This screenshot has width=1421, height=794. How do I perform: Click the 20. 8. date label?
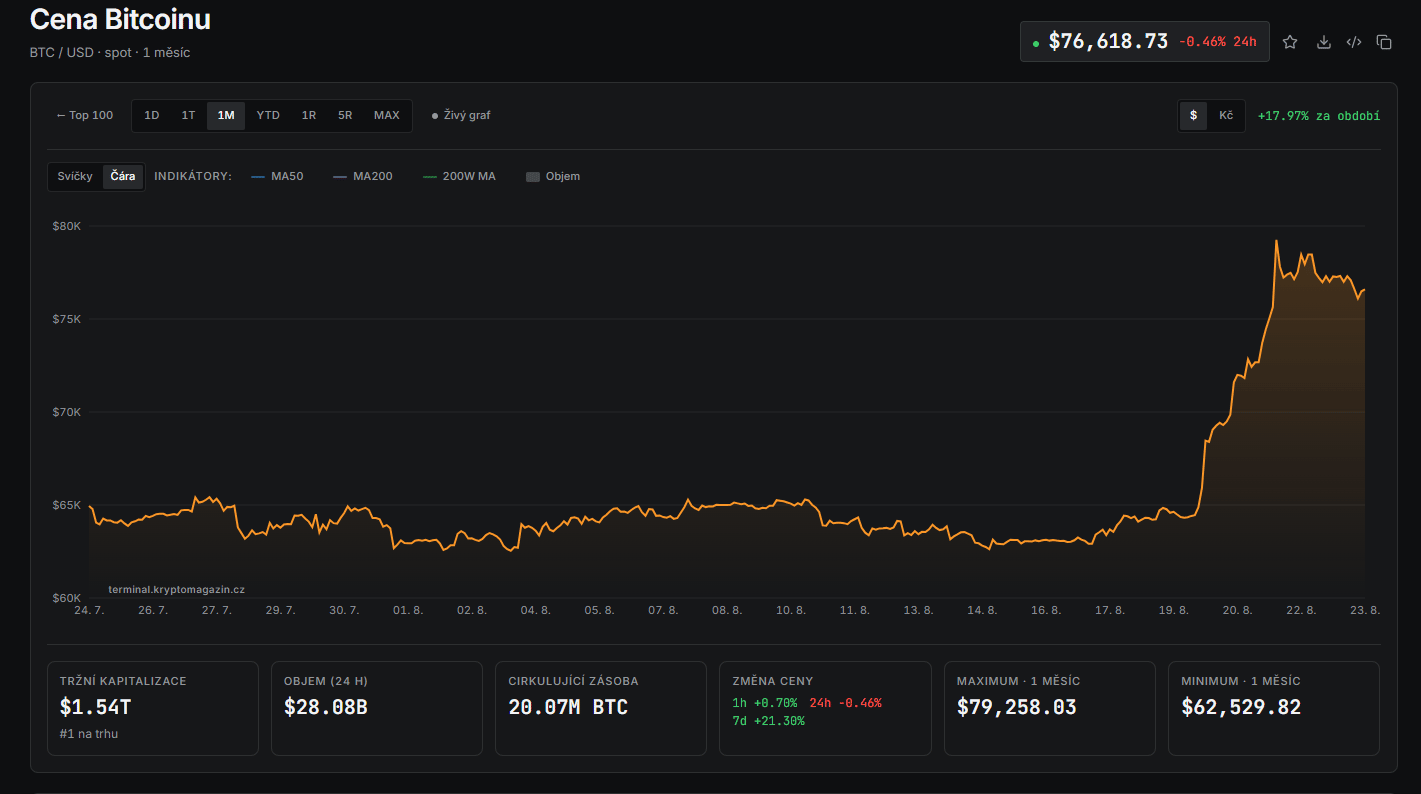[1237, 610]
